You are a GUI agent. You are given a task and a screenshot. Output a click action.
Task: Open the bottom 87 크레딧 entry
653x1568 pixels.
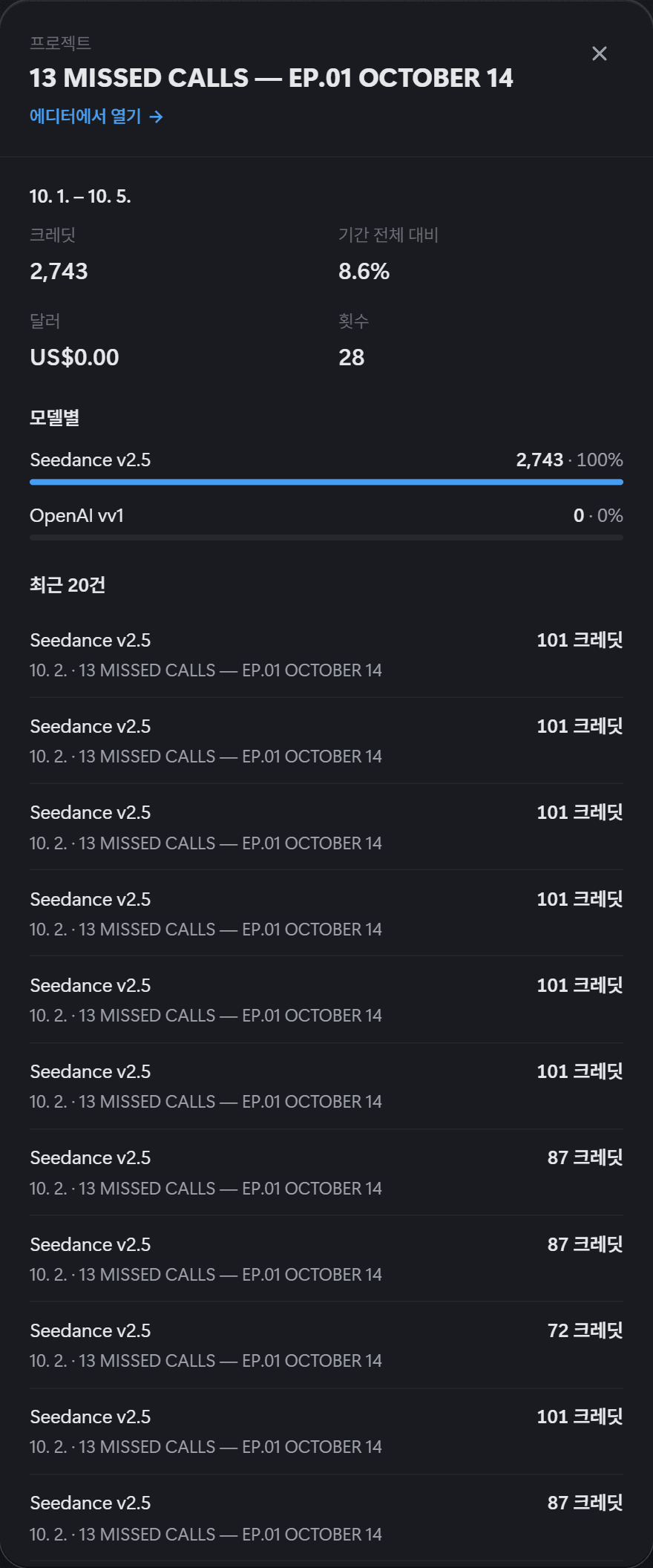click(x=326, y=1518)
